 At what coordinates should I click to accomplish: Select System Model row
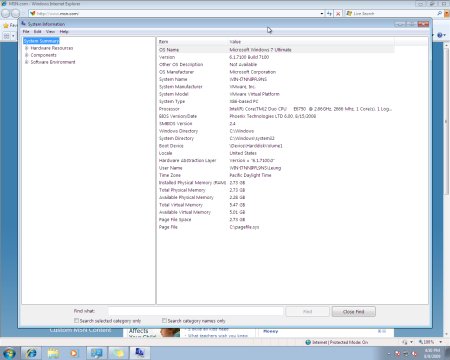click(x=276, y=94)
